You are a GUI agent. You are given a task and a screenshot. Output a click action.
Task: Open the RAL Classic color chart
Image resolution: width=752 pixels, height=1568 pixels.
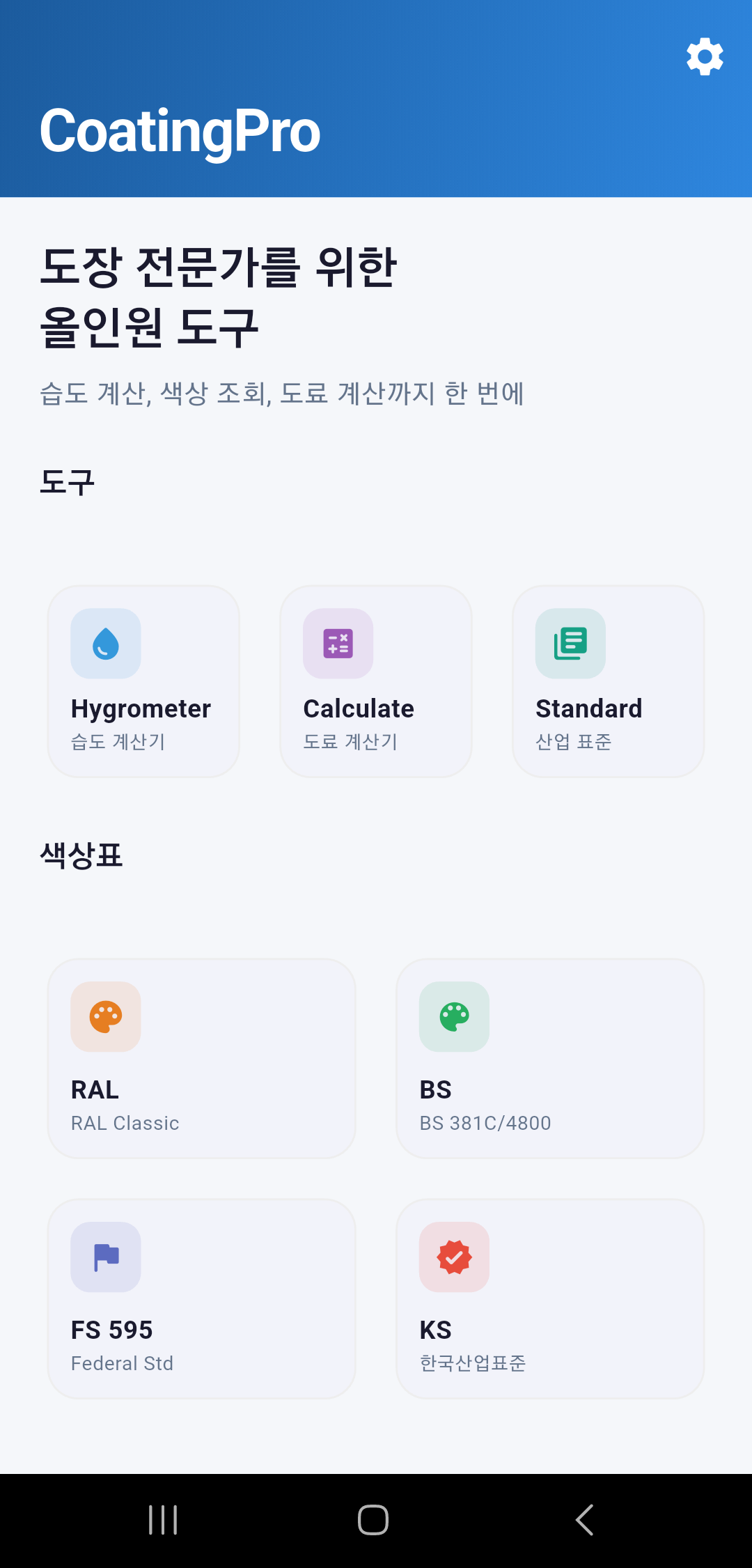(x=201, y=1057)
